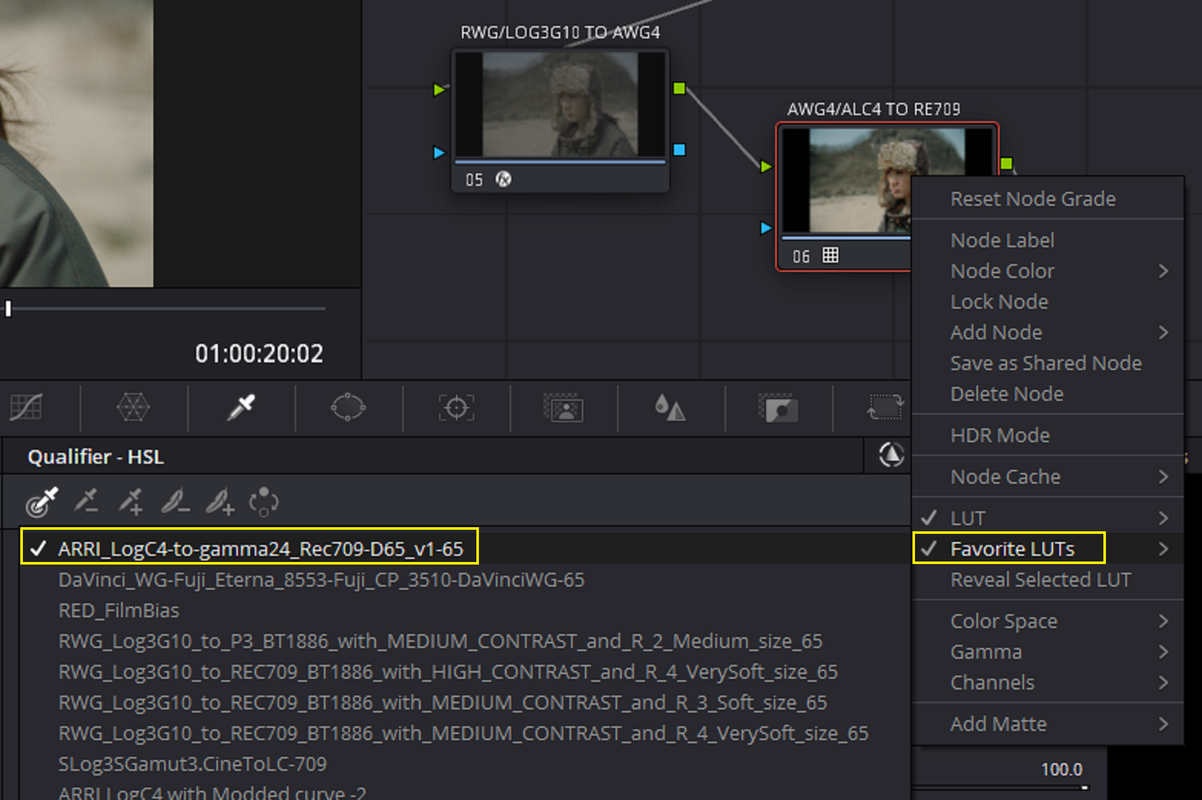This screenshot has width=1202, height=800.
Task: Open the Color Warper palette
Action: click(134, 407)
